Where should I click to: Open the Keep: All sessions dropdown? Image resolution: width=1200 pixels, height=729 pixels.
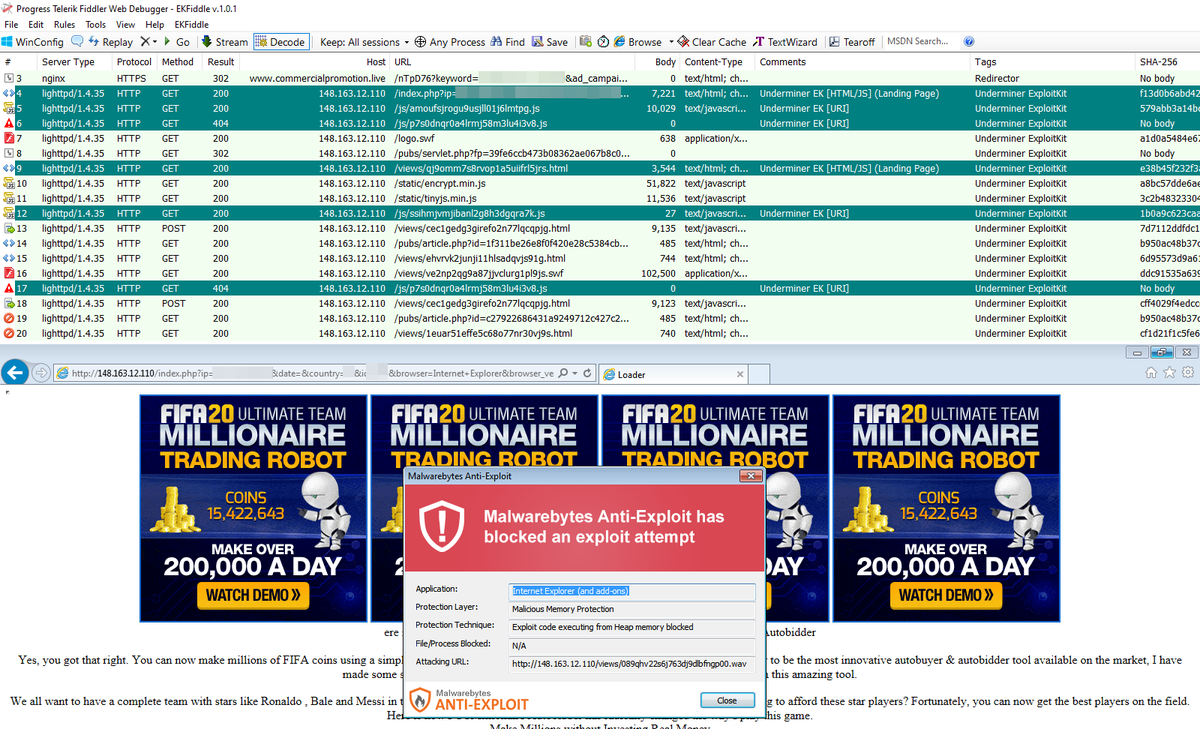click(365, 42)
